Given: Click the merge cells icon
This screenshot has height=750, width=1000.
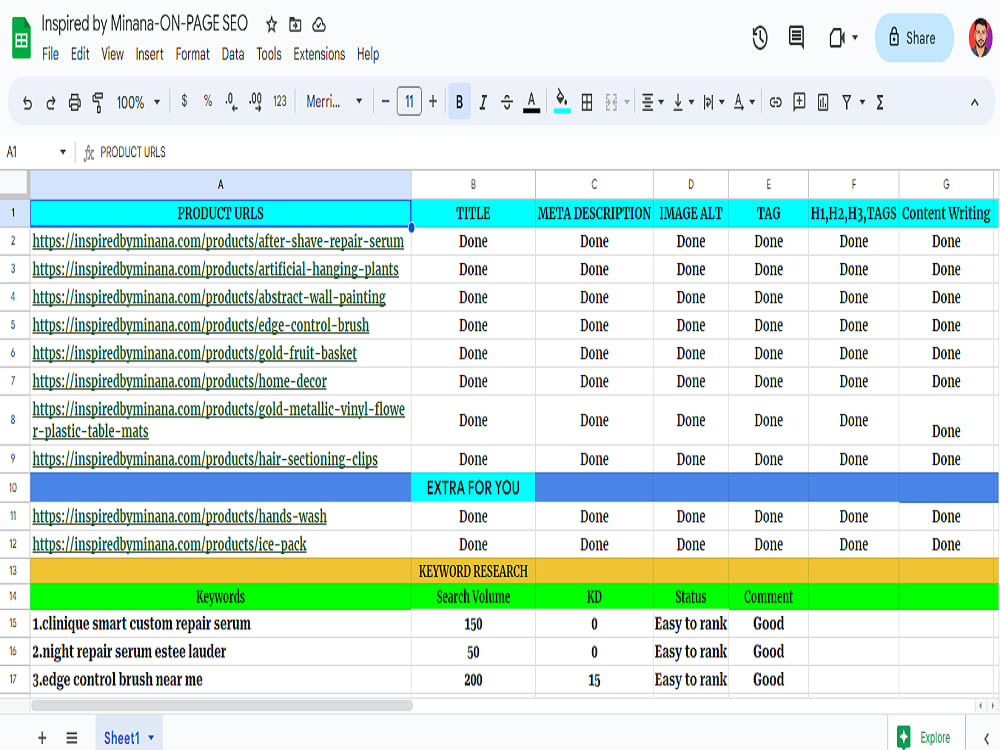Looking at the screenshot, I should coord(611,102).
